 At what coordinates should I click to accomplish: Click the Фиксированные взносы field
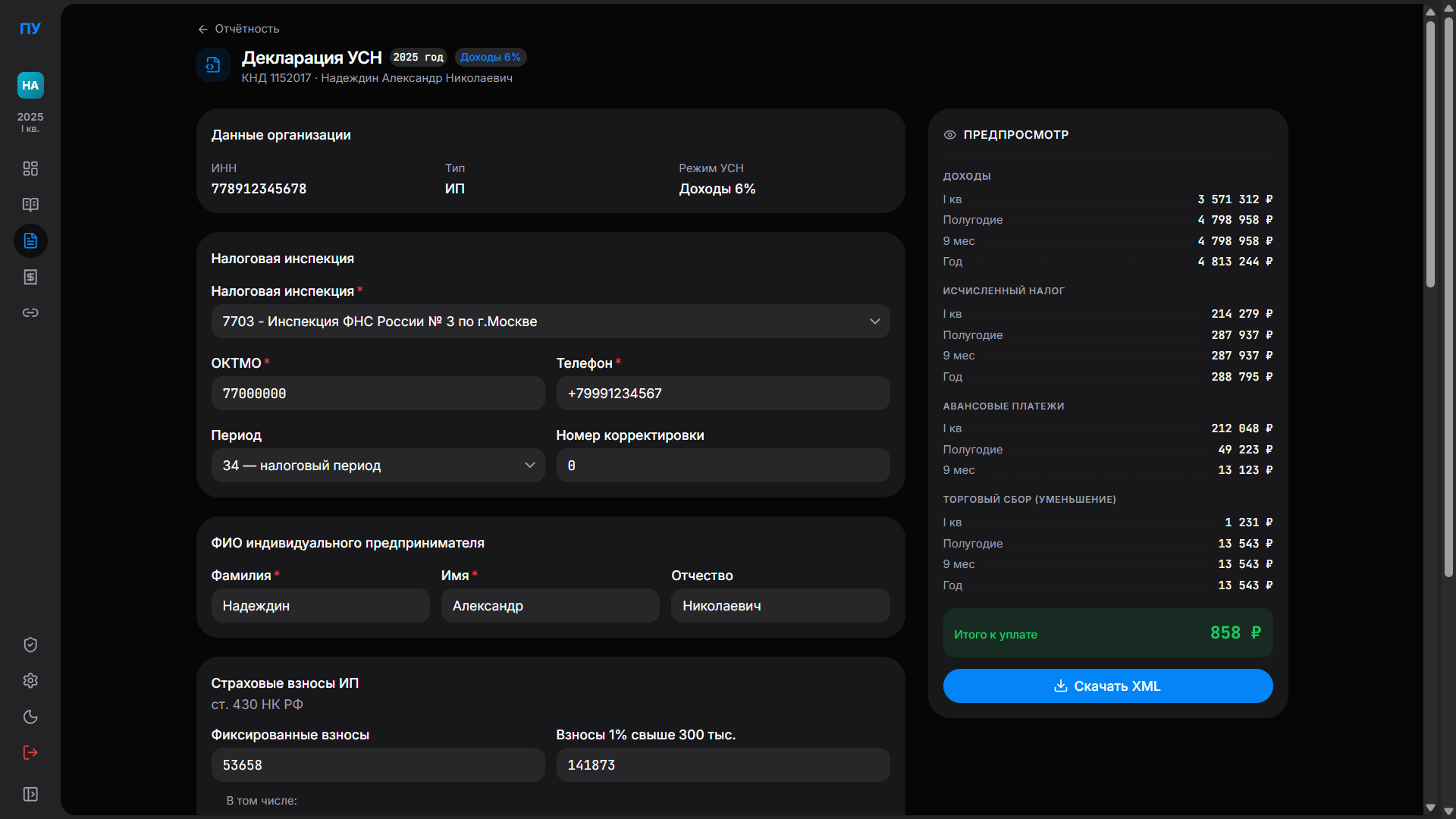378,765
